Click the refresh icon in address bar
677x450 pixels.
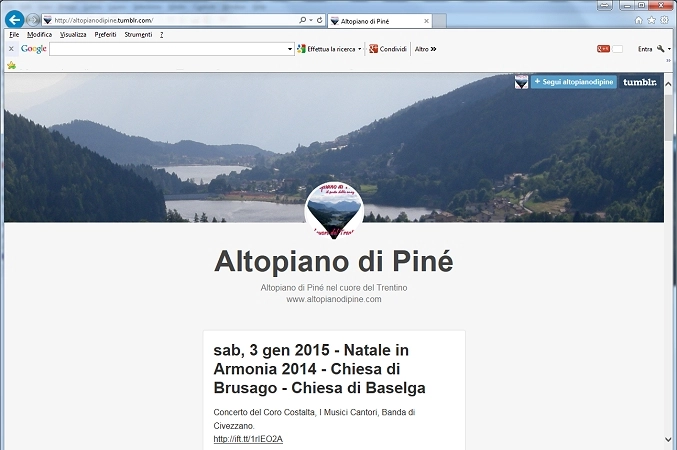pyautogui.click(x=320, y=20)
